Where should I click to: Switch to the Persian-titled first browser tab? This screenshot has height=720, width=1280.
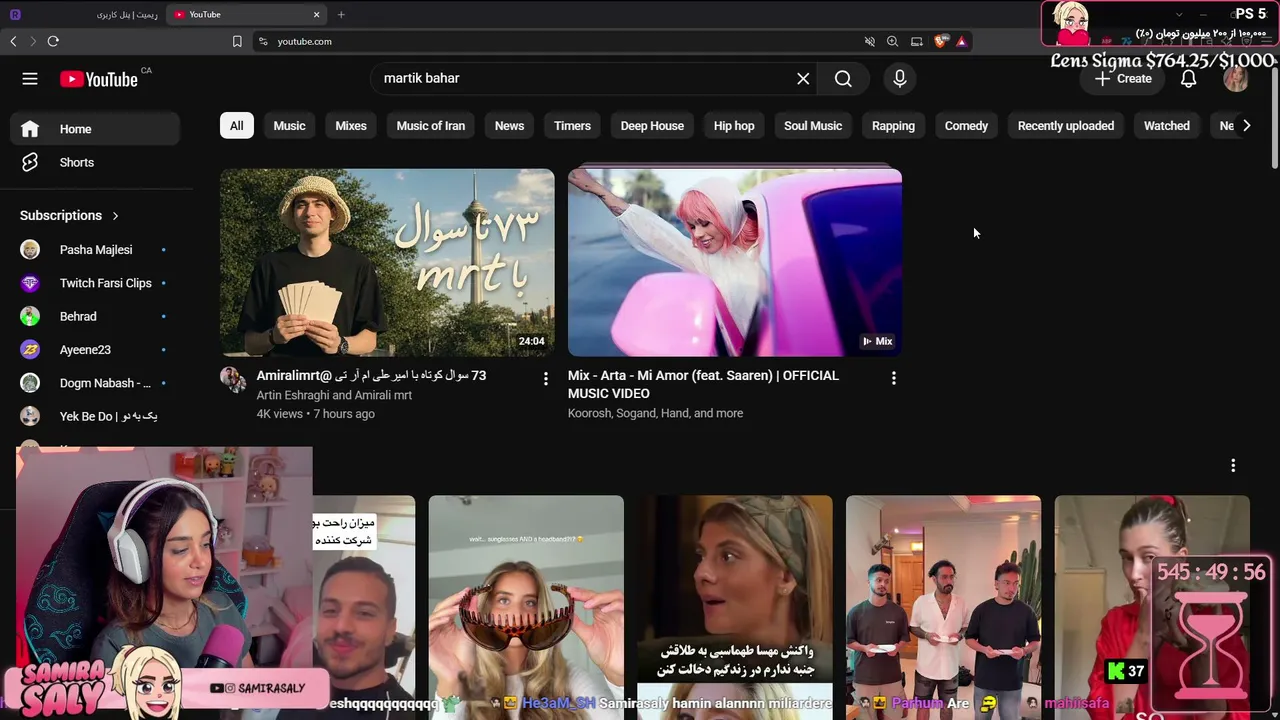[84, 14]
